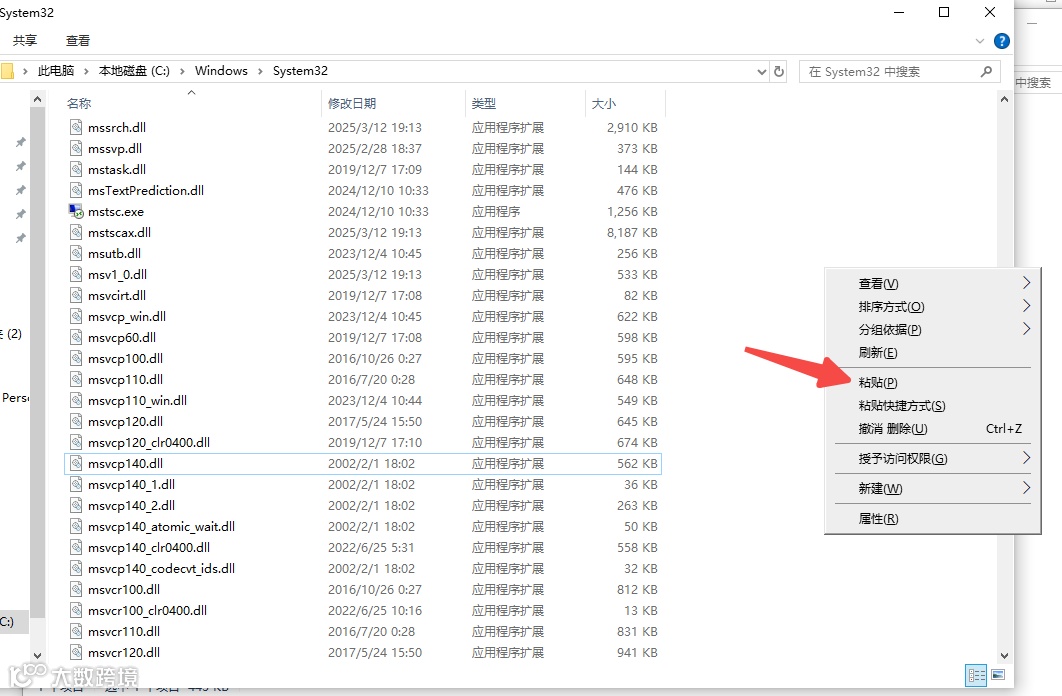Click the mstask.dll file icon
Screen dimensions: 1062x696
tap(76, 169)
